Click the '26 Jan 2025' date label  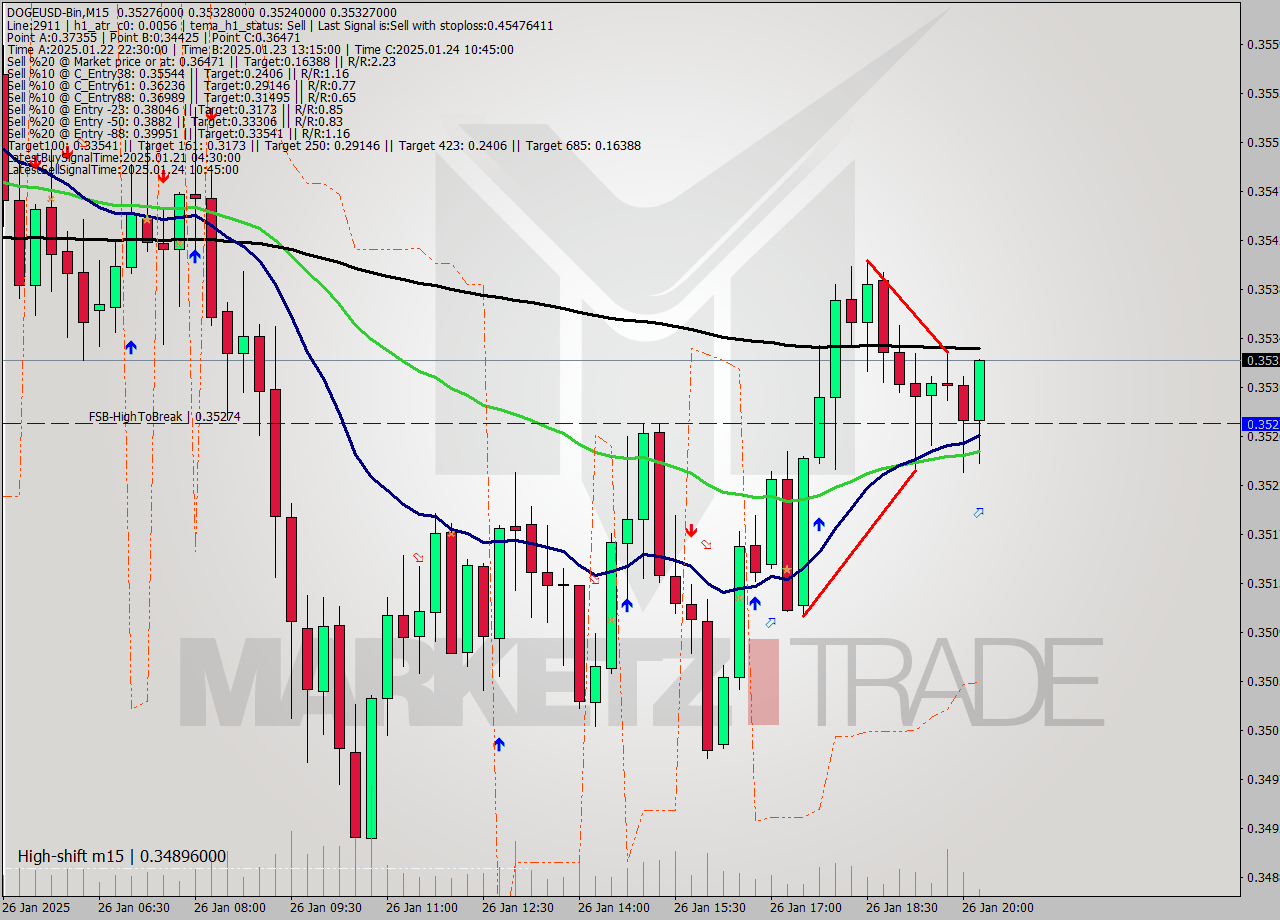pos(36,907)
